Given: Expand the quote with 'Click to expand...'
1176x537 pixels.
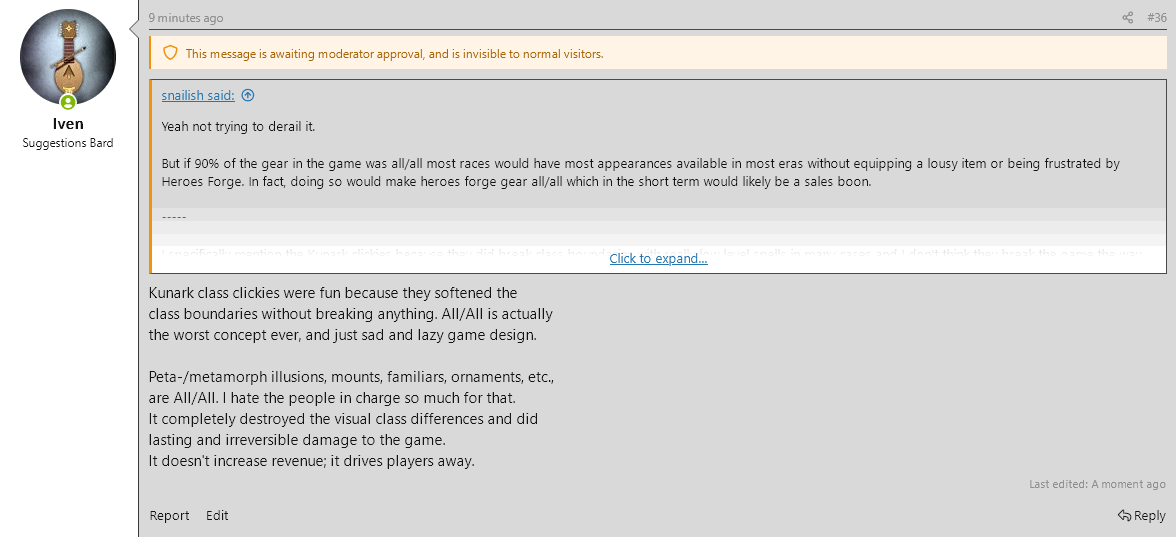Looking at the screenshot, I should 658,258.
